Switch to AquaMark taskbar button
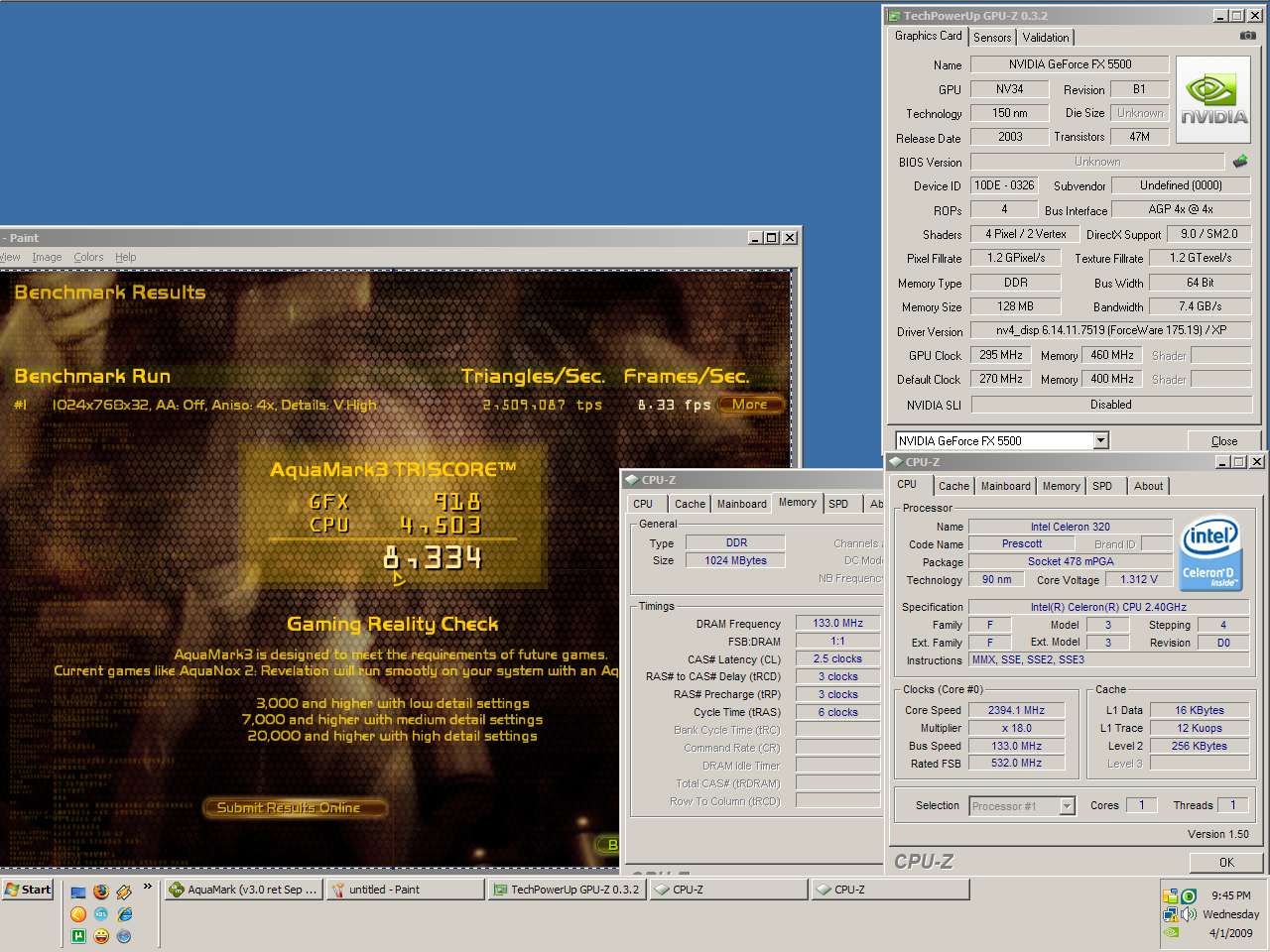Viewport: 1270px width, 952px height. (x=243, y=890)
